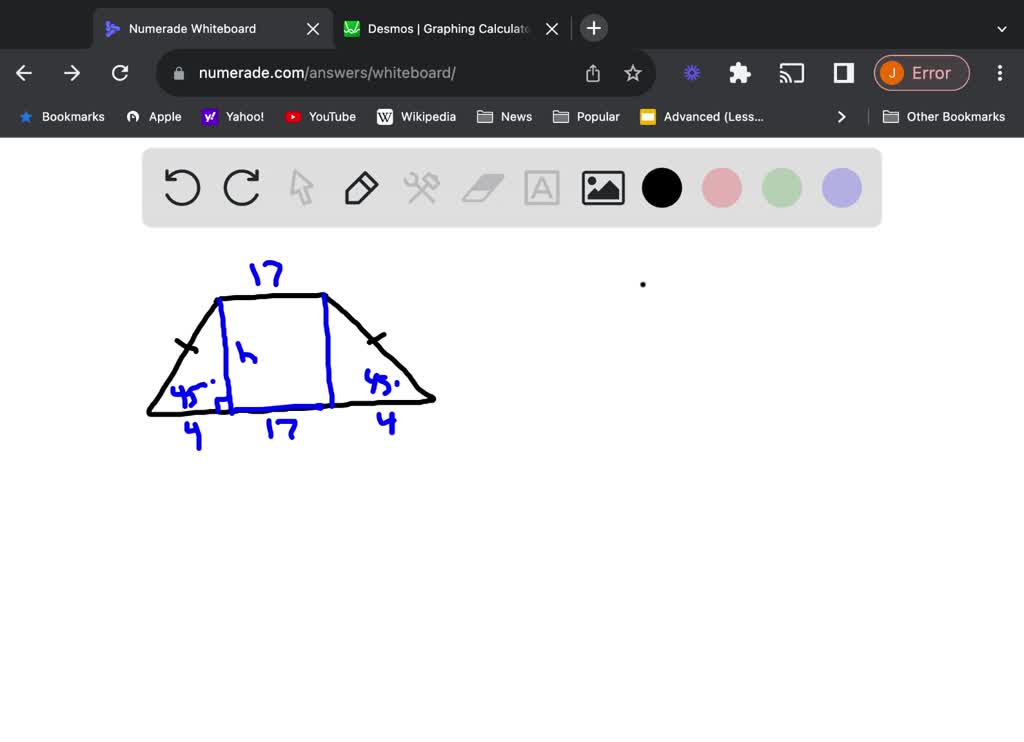Select the black drawing color

(661, 187)
